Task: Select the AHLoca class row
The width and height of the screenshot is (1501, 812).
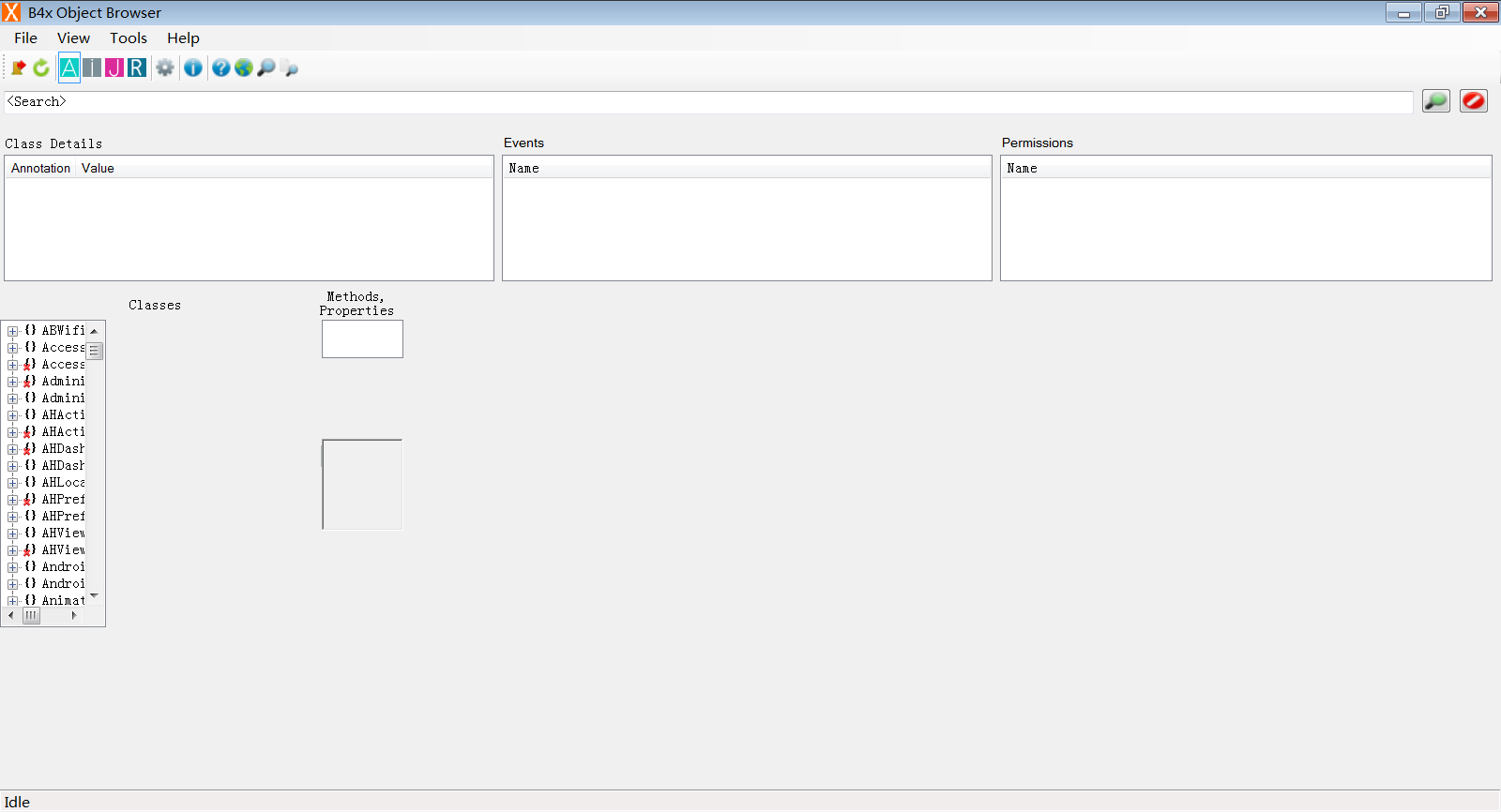Action: pyautogui.click(x=63, y=482)
